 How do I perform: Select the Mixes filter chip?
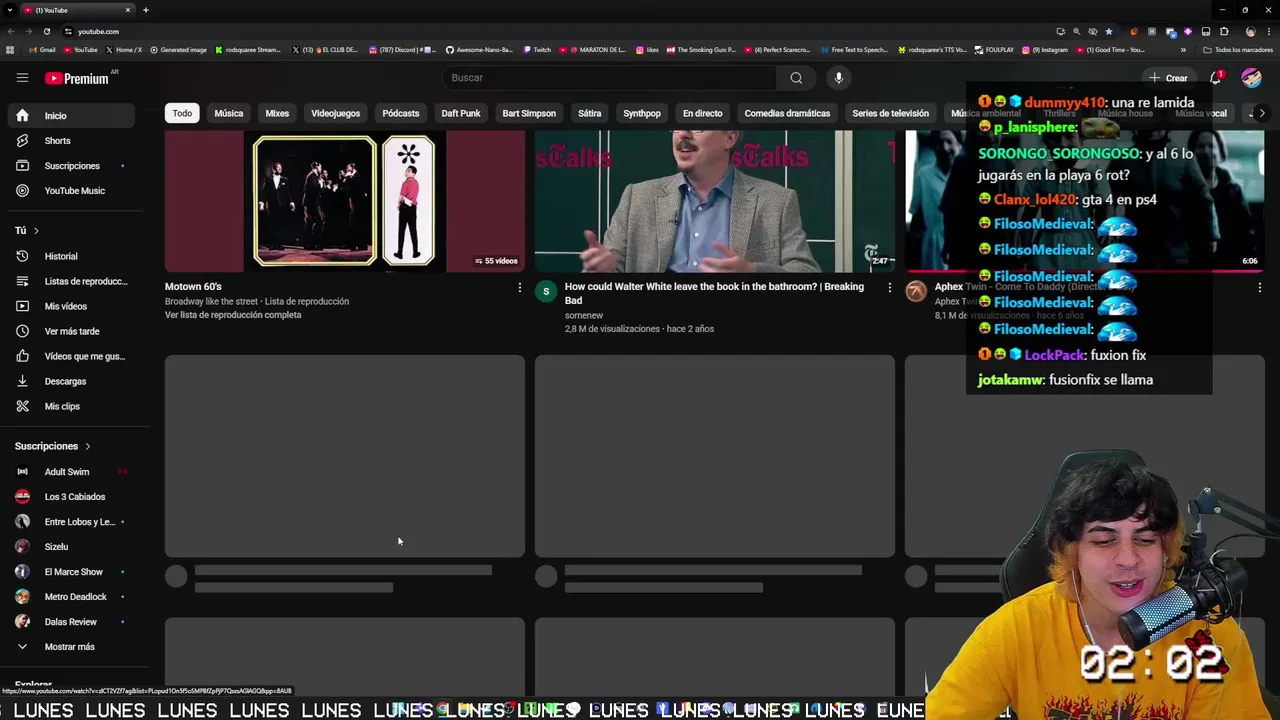tap(277, 113)
